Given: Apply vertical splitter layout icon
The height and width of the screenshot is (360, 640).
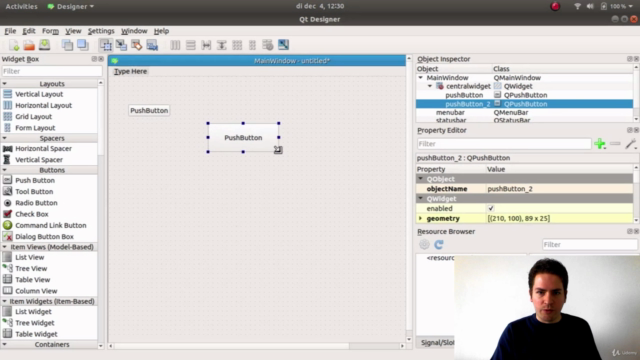Looking at the screenshot, I should (222, 45).
